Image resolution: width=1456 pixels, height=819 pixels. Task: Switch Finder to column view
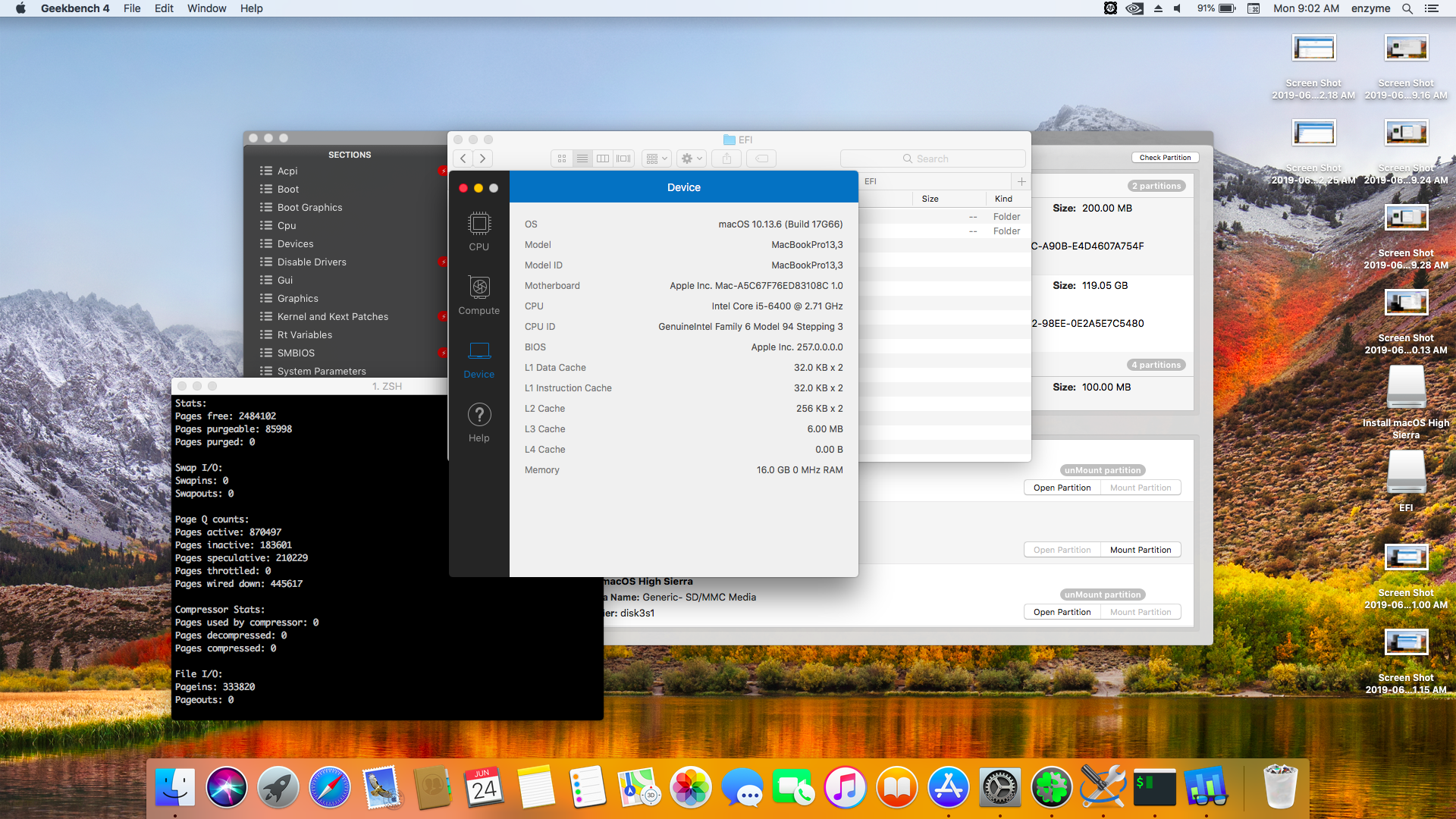click(603, 158)
